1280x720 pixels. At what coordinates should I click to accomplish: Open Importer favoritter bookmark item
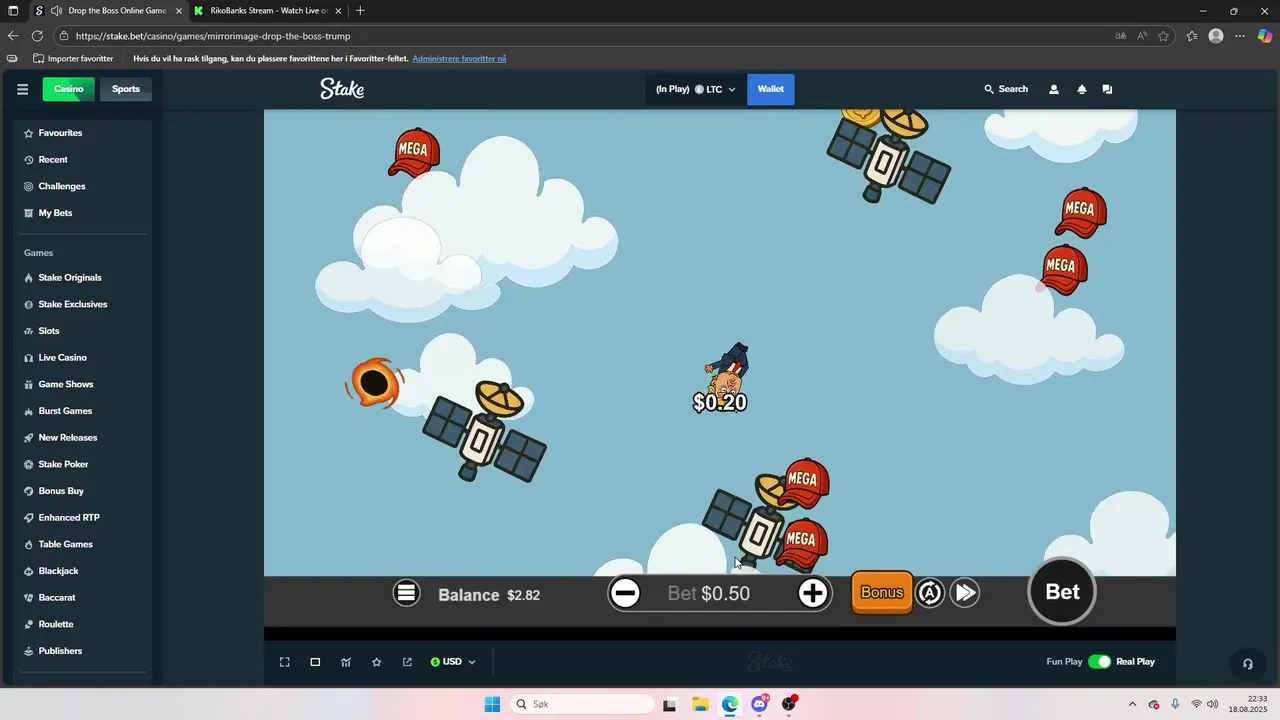tap(73, 59)
